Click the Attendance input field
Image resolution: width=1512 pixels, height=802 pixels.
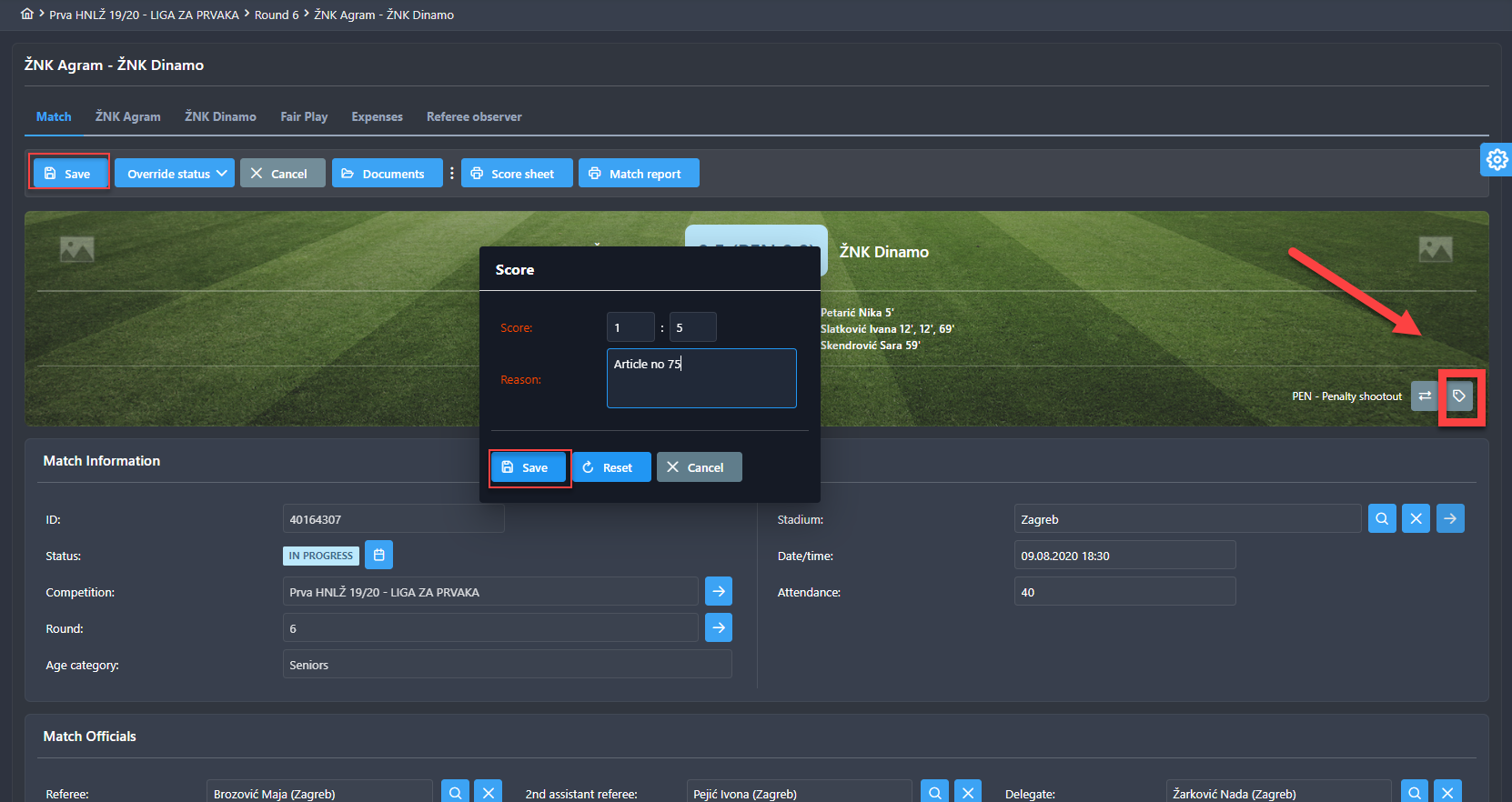tap(1124, 592)
